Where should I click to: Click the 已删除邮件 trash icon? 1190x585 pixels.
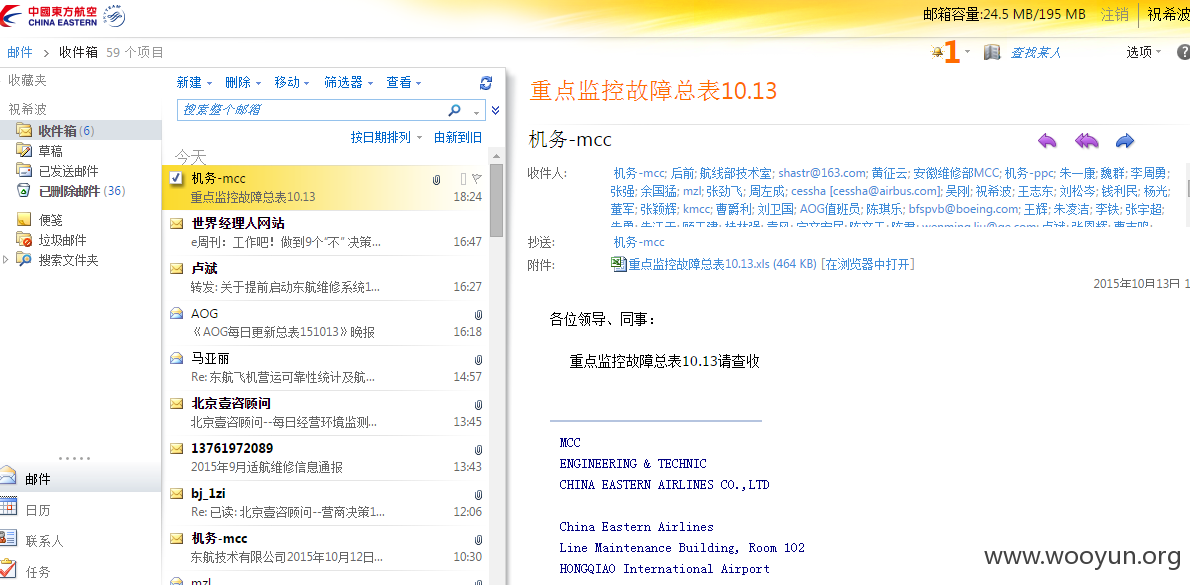tap(24, 190)
